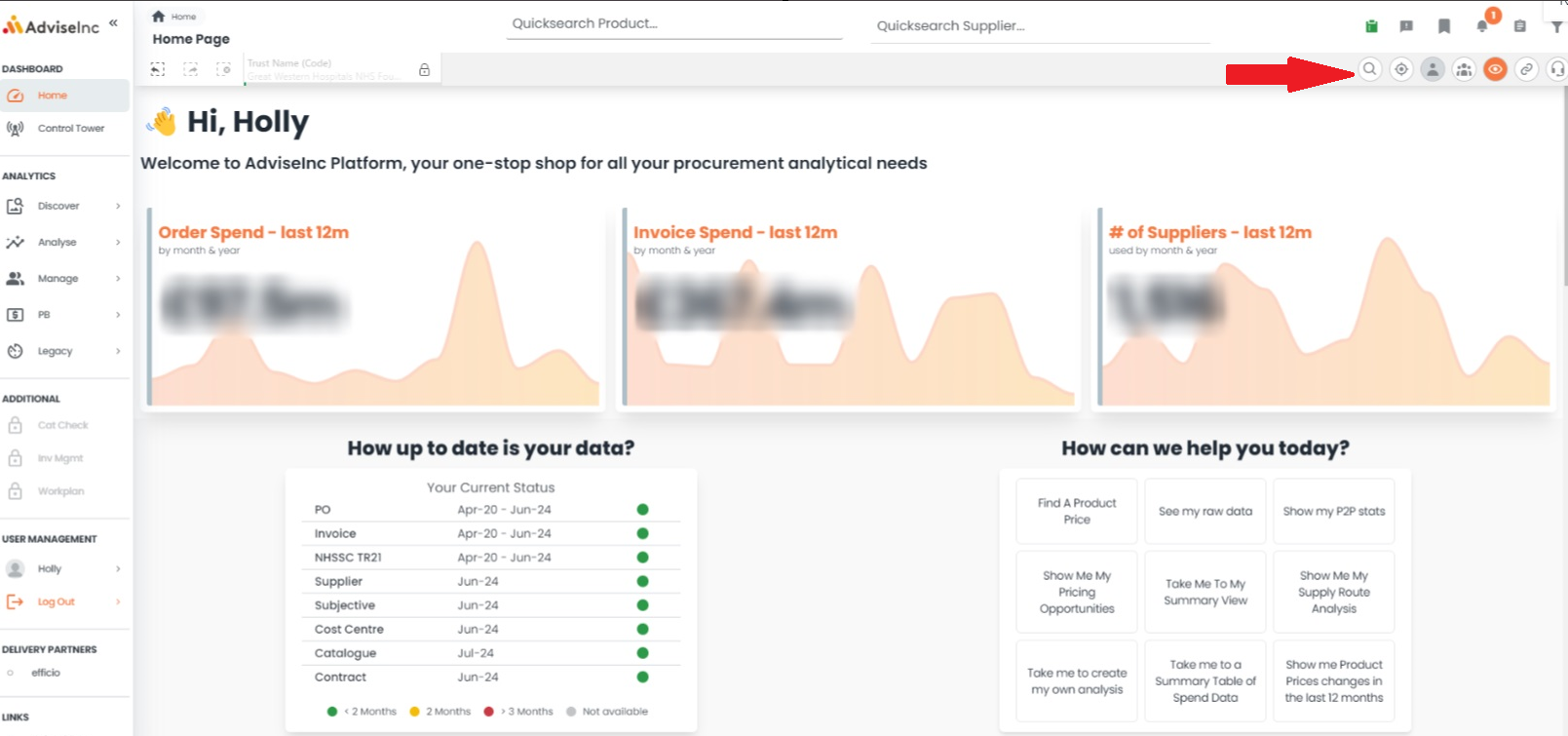The width and height of the screenshot is (1568, 736).
Task: Open the bookmark icon in header
Action: coord(1444,26)
